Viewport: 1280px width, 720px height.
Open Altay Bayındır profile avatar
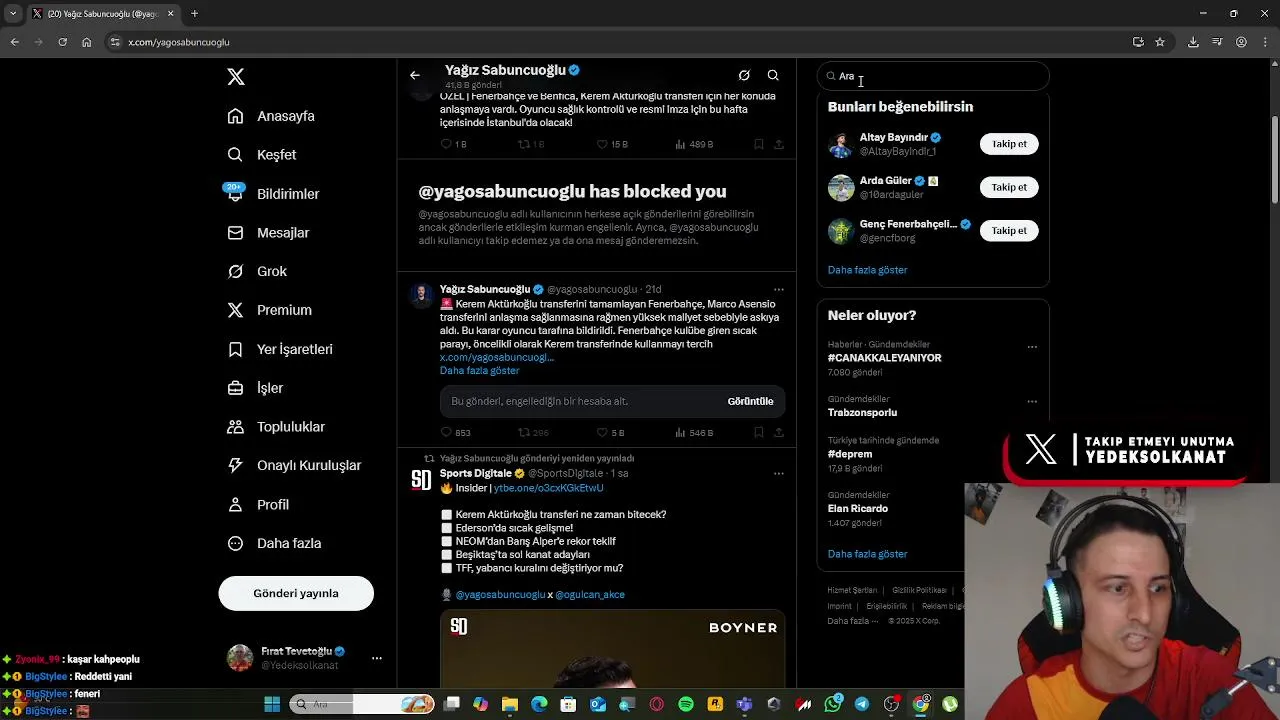(841, 144)
